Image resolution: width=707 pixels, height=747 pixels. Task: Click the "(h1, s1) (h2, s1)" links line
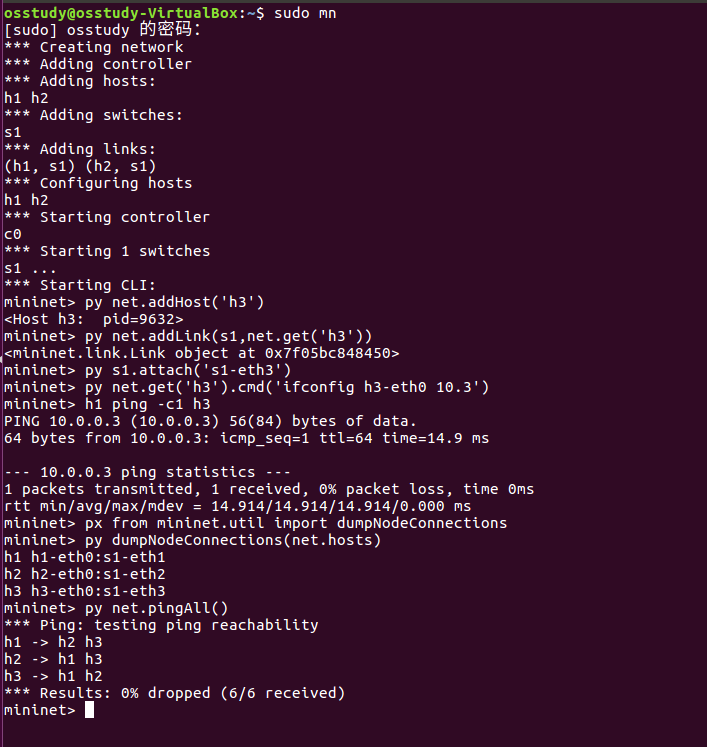(80, 166)
